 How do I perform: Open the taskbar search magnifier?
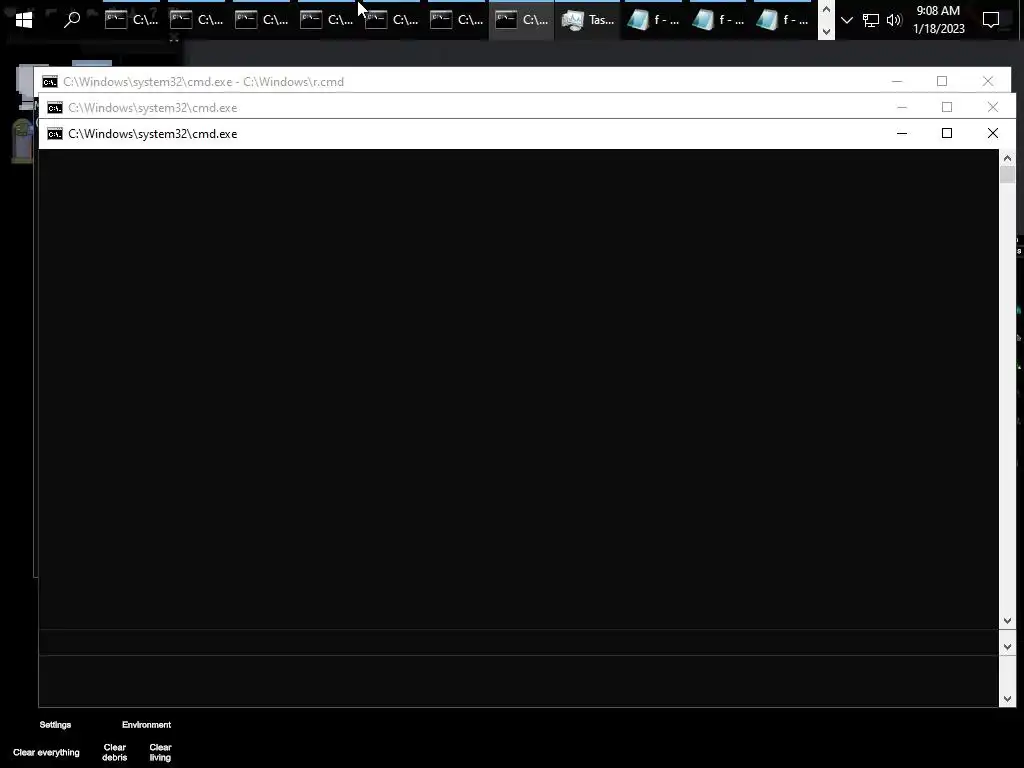pos(72,20)
